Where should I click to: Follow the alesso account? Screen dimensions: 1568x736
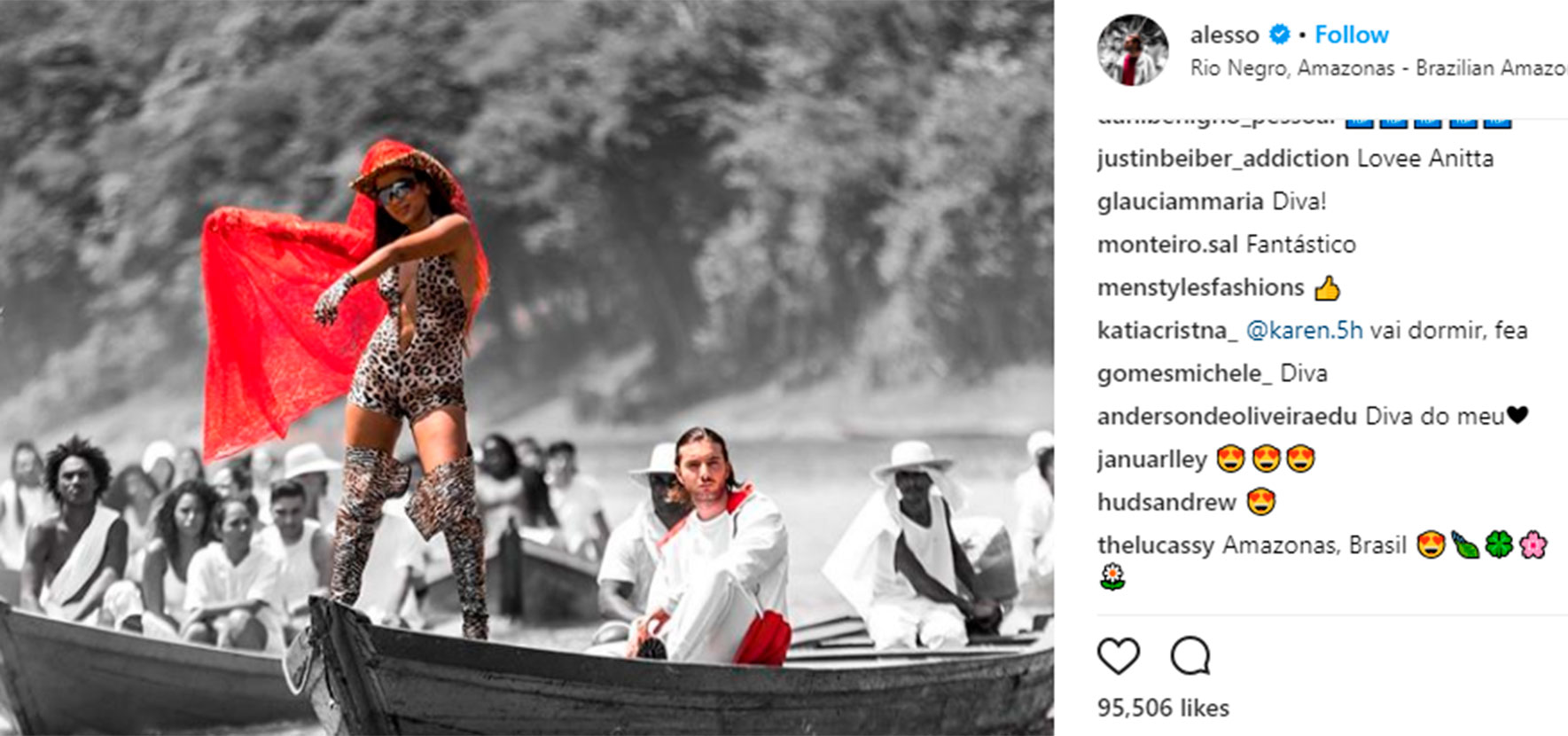1351,35
